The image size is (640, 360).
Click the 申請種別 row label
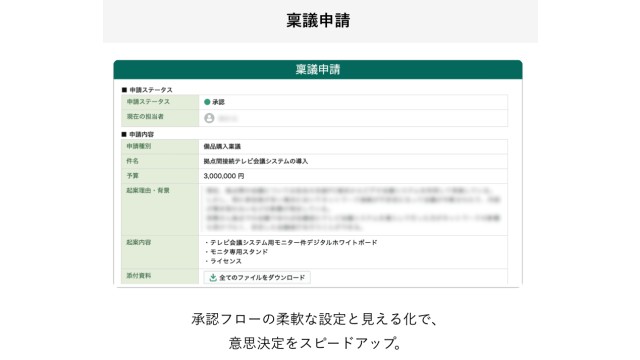[138, 146]
